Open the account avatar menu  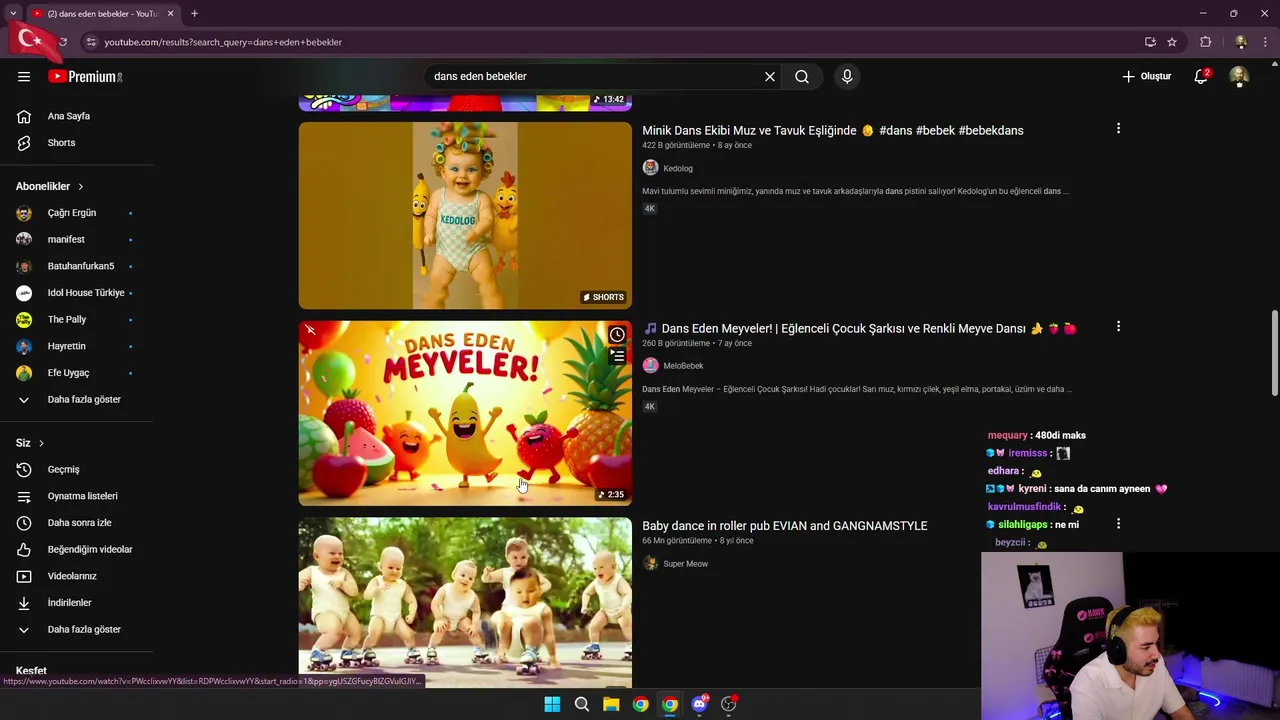click(1239, 76)
